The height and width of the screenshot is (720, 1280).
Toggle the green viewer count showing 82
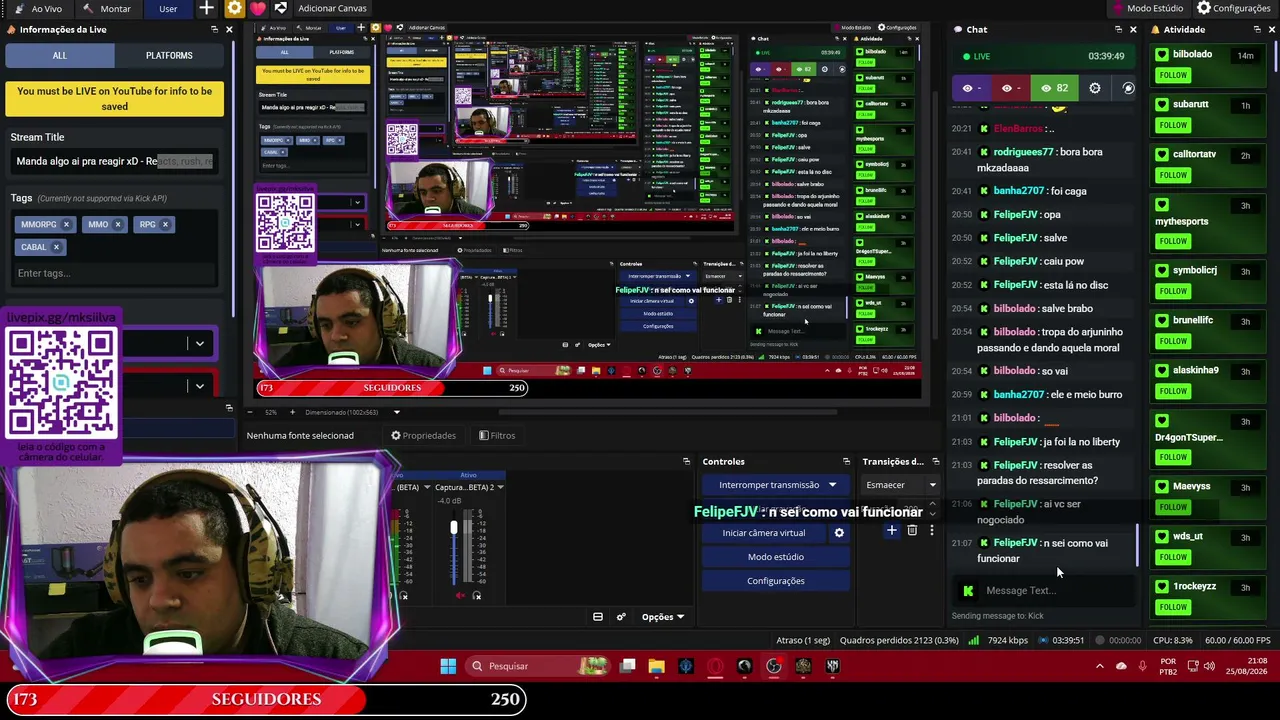[1054, 88]
